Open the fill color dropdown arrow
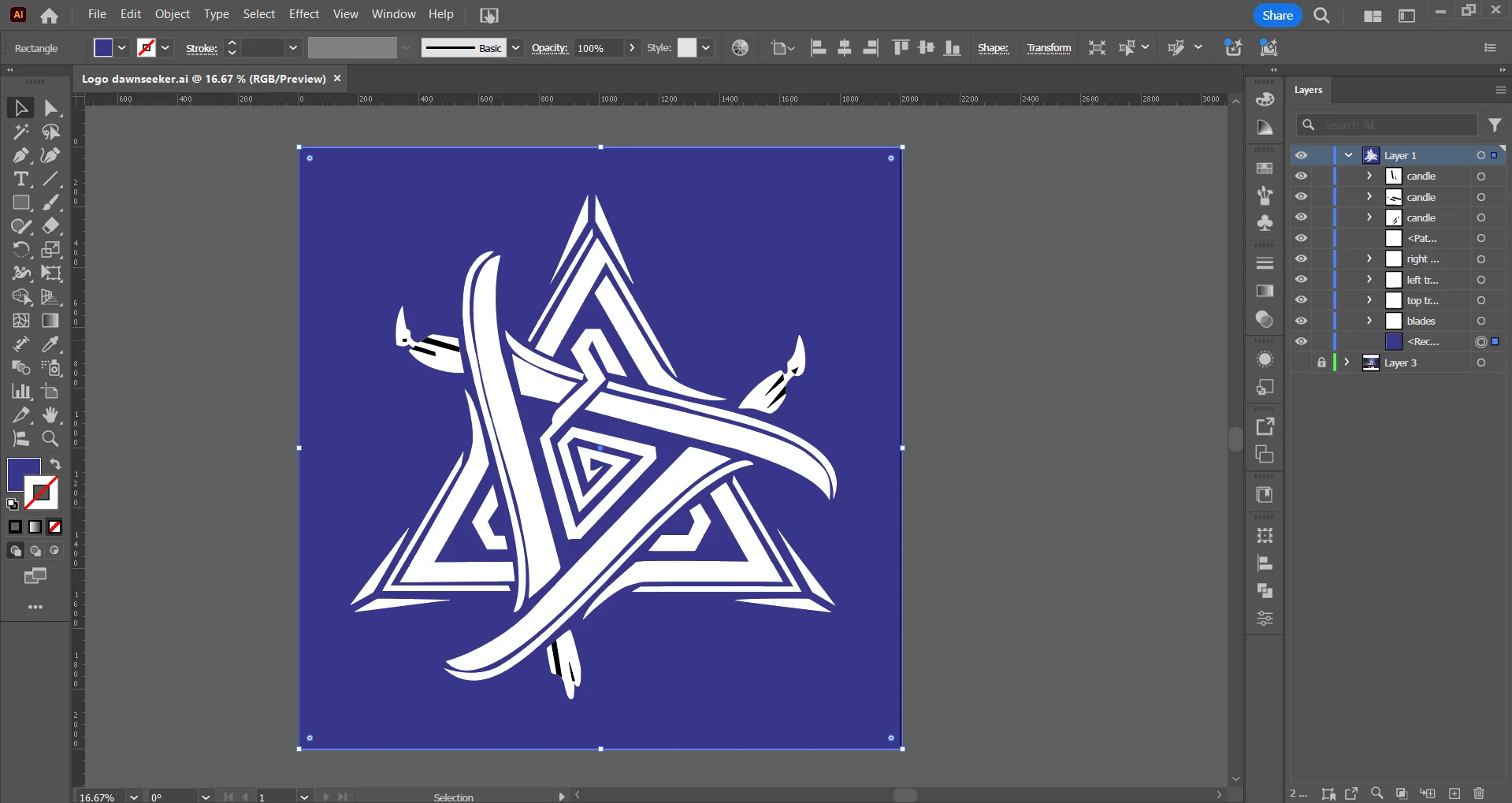The height and width of the screenshot is (803, 1512). 122,48
